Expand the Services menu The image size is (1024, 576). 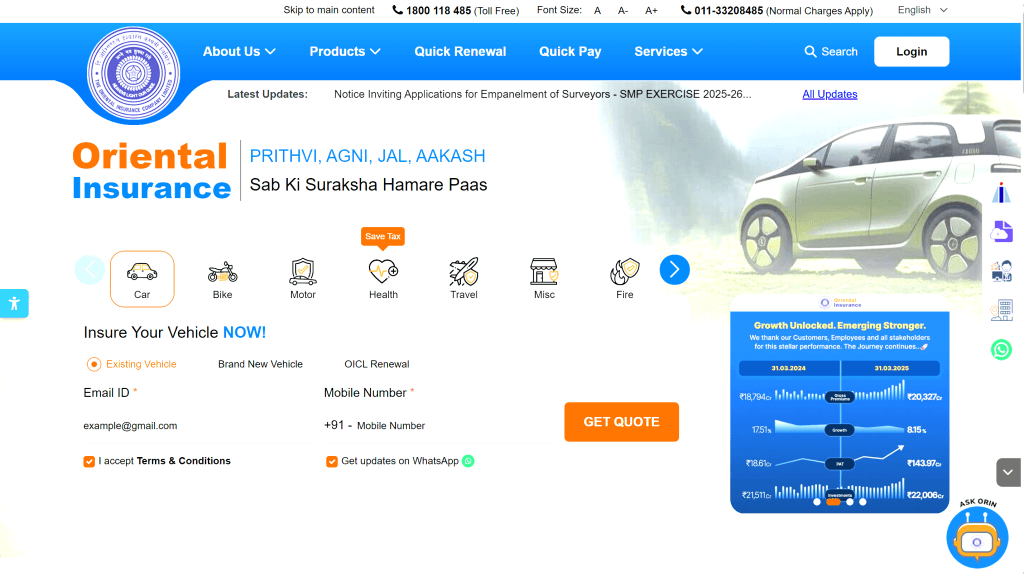pyautogui.click(x=668, y=52)
